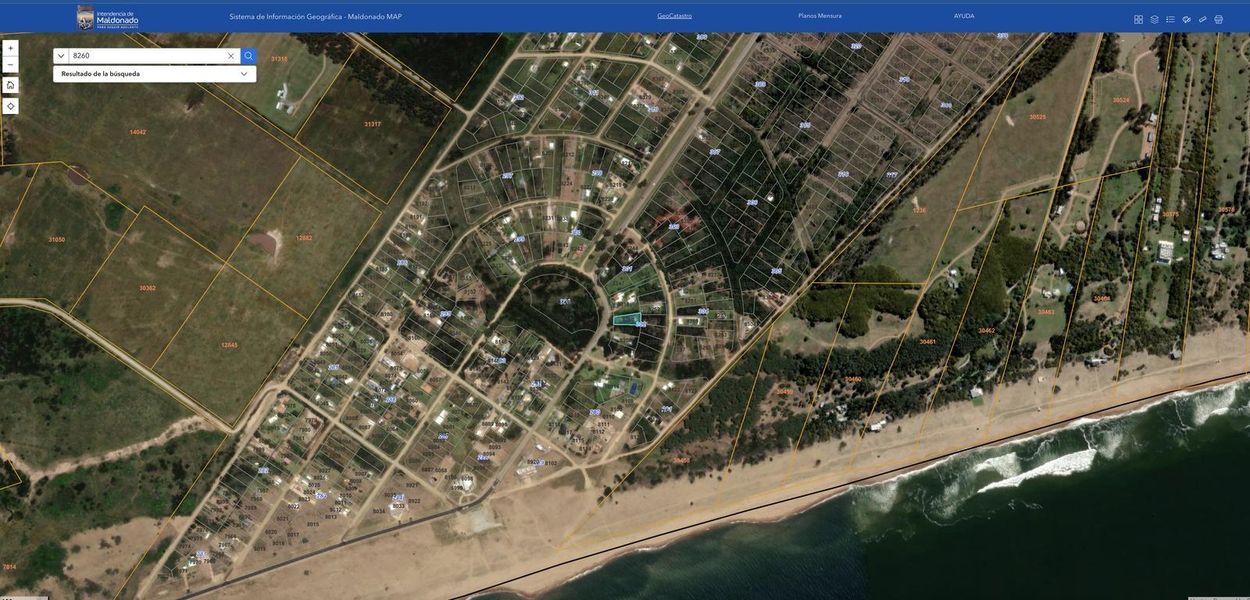Click parcel label 30524
Screen dimensions: 1250x600
1121,100
